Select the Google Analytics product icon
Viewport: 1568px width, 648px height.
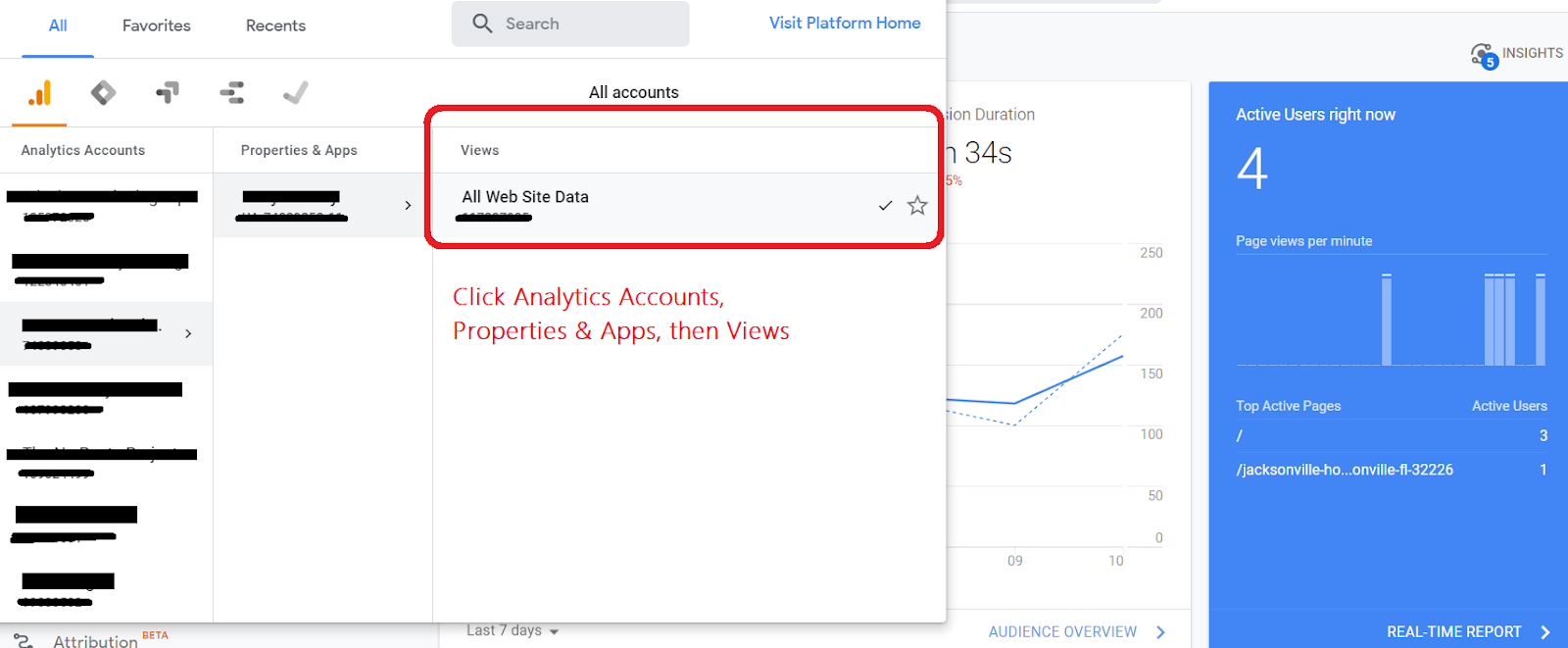click(39, 93)
